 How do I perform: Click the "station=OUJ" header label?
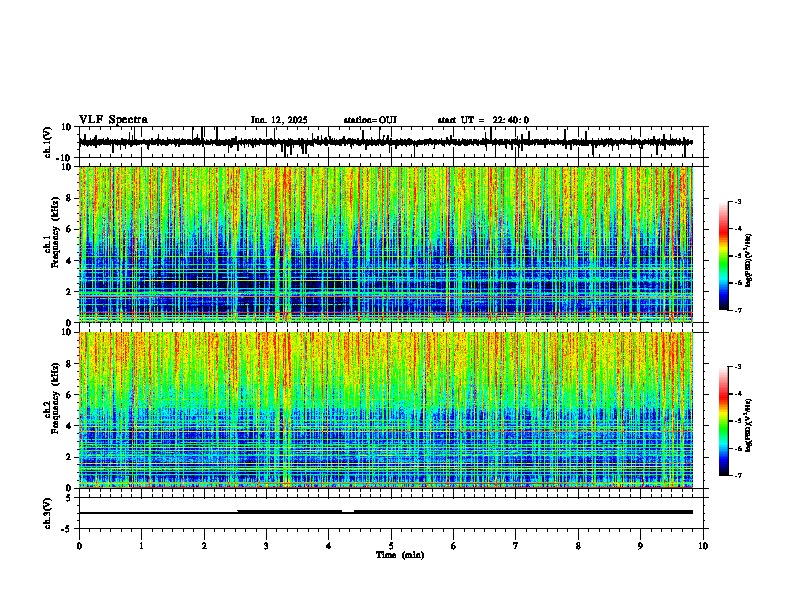(x=370, y=120)
